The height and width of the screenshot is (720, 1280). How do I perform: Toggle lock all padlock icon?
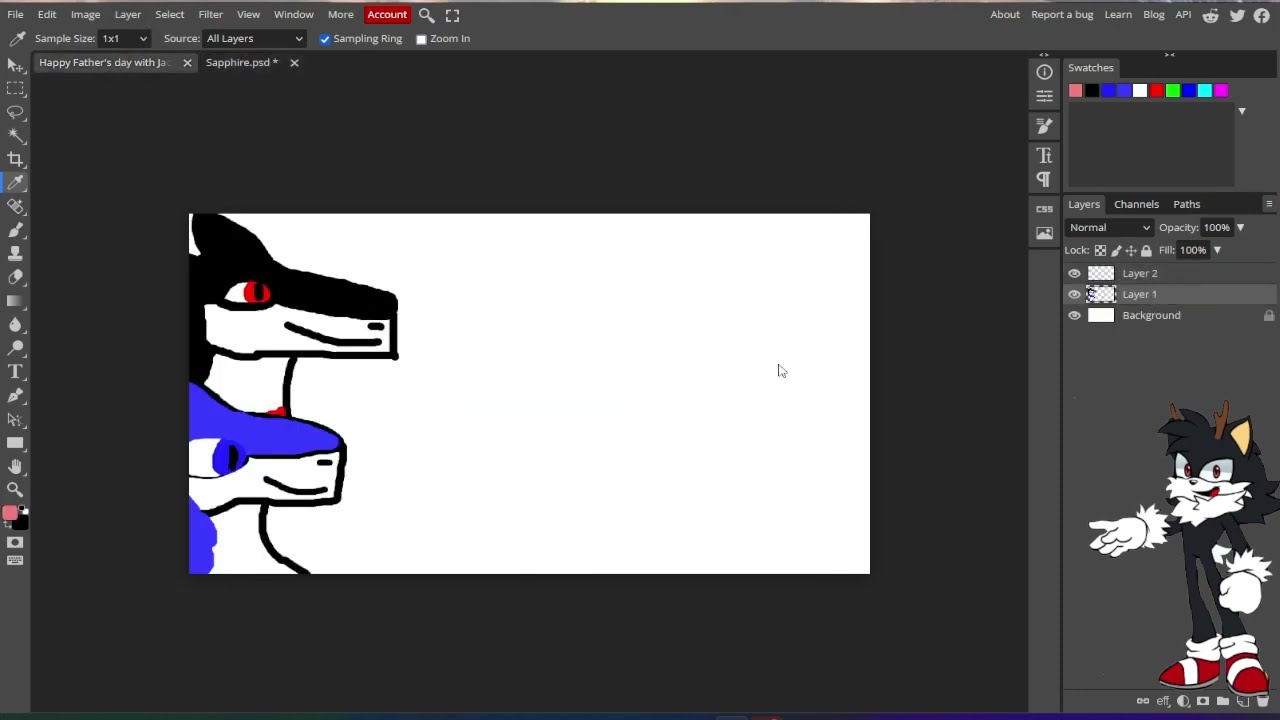click(x=1146, y=250)
